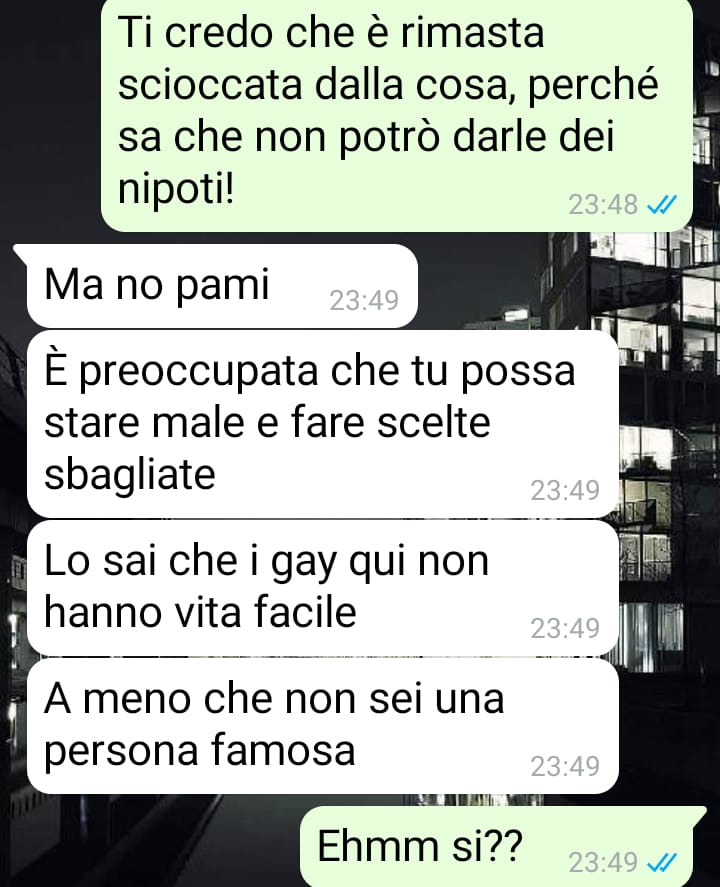Select the 'Ma no pami' message bubble

click(222, 286)
